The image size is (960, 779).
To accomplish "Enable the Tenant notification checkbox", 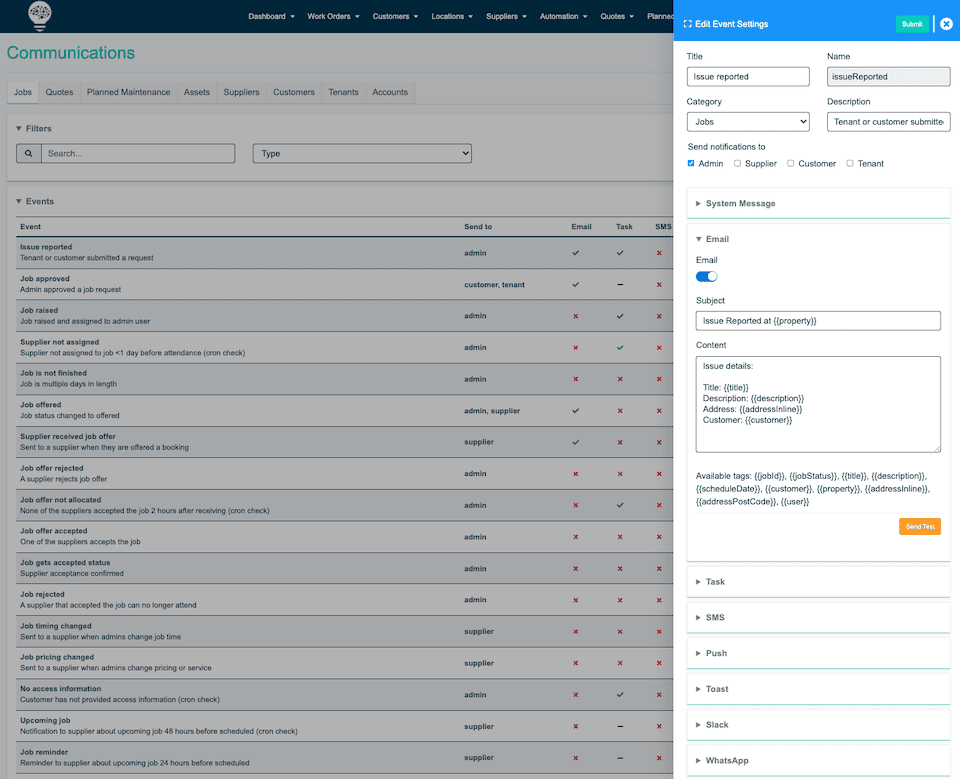I will click(849, 163).
